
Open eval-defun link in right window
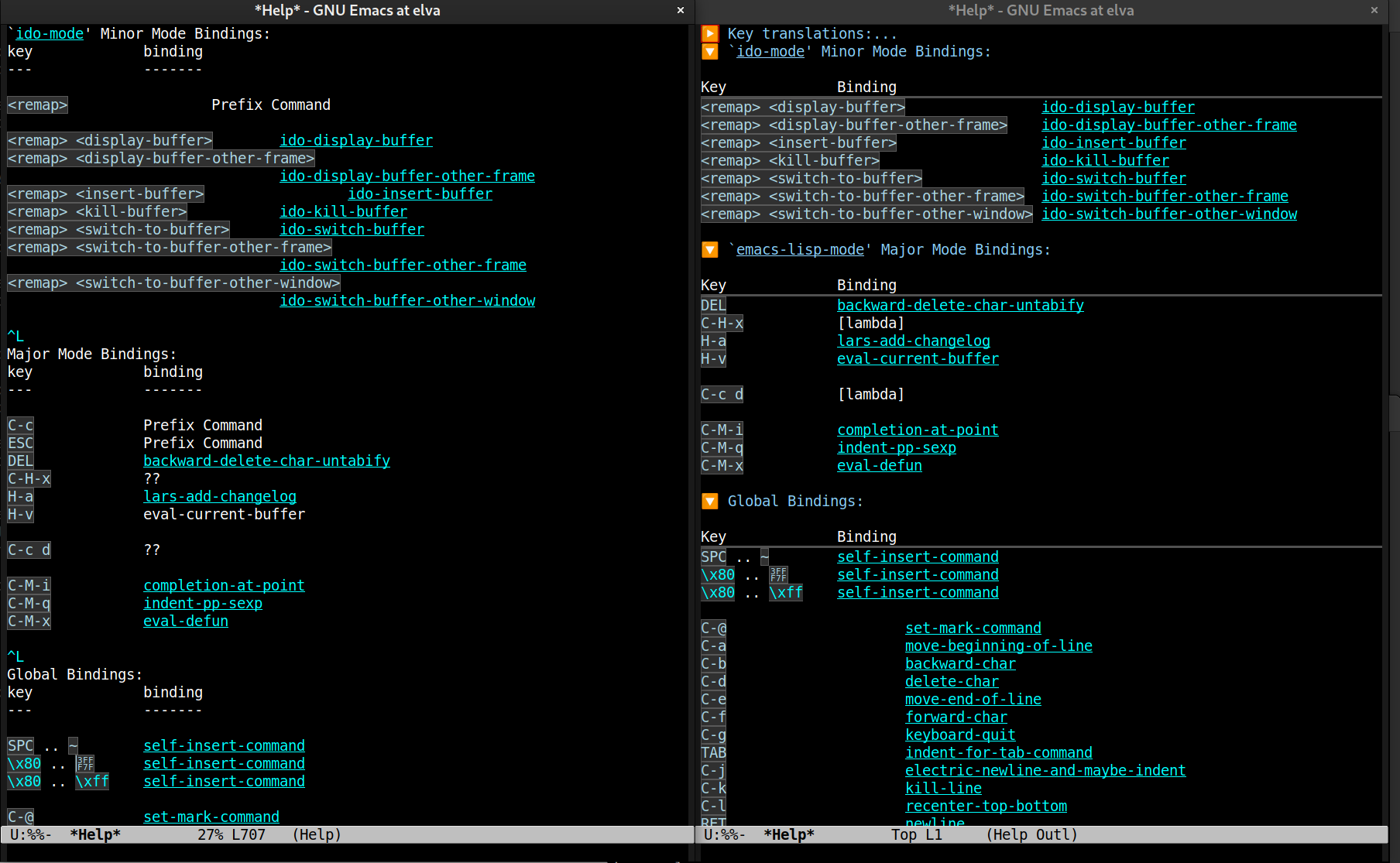pyautogui.click(x=880, y=465)
